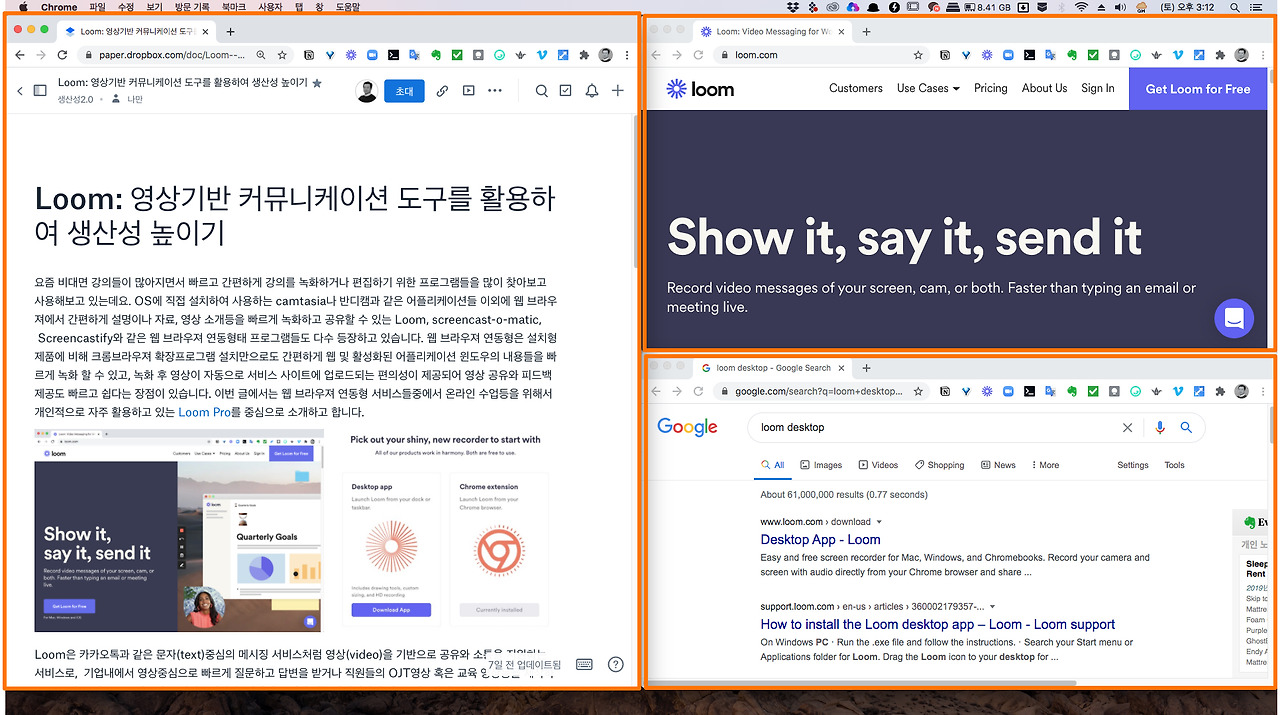1280x715 pixels.
Task: Open Google search Tools
Action: [x=1174, y=465]
